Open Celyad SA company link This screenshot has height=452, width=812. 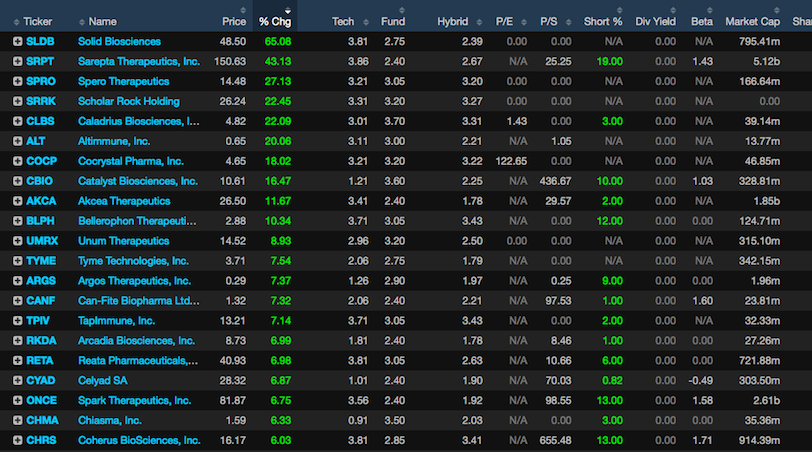point(103,381)
